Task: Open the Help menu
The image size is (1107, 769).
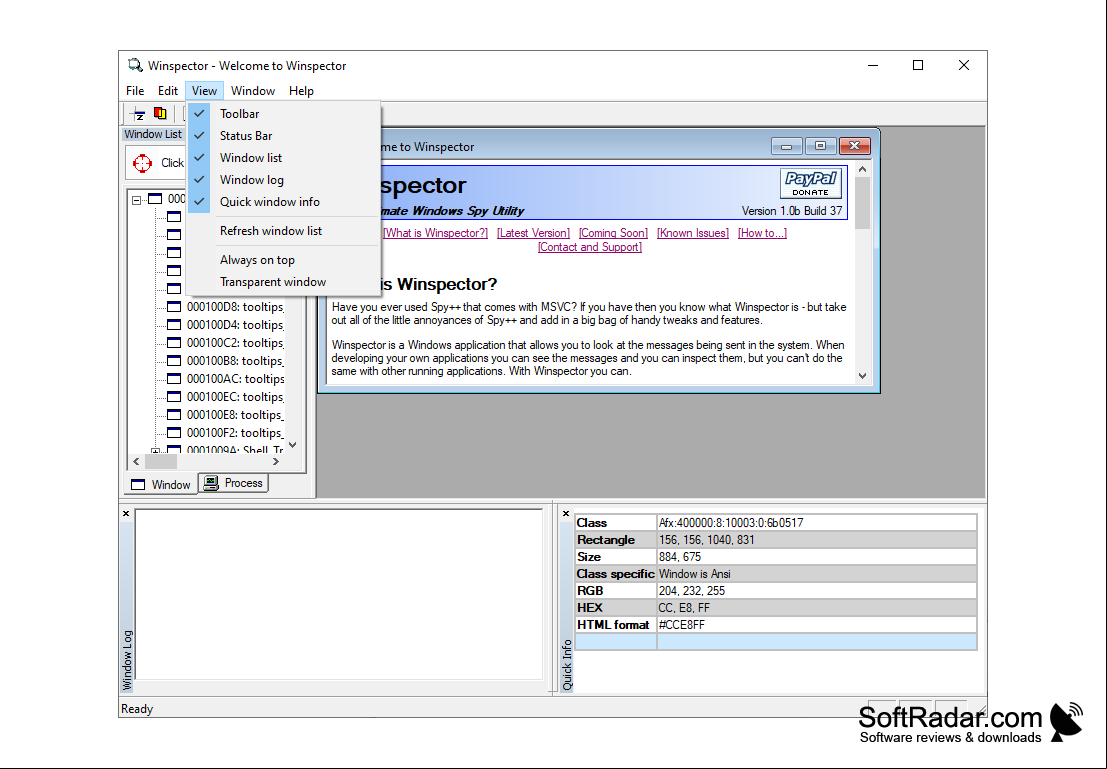Action: pyautogui.click(x=301, y=90)
